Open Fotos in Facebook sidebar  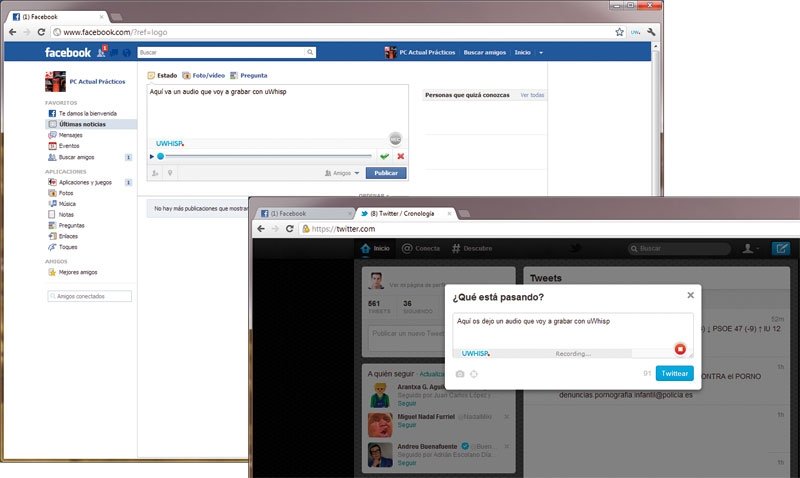point(61,193)
